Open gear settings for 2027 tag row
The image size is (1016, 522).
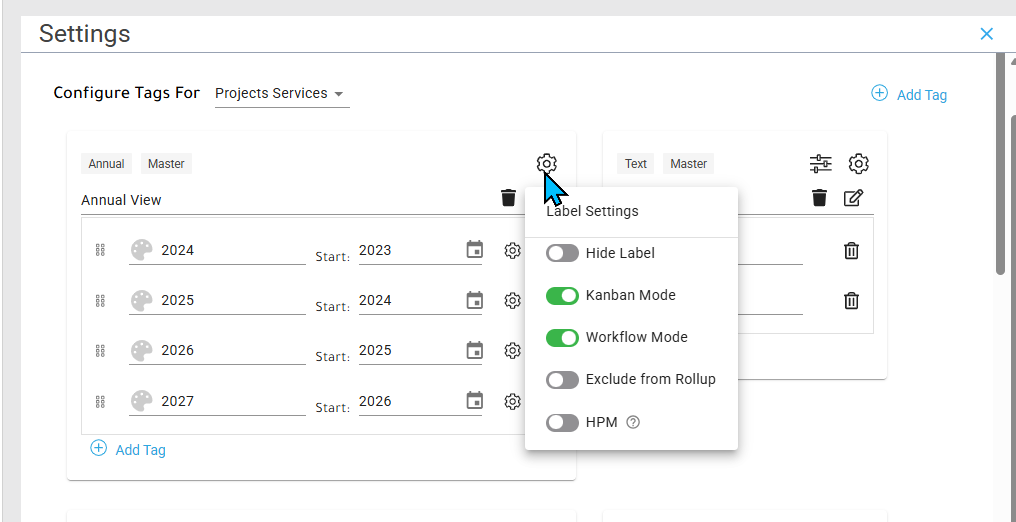(513, 402)
